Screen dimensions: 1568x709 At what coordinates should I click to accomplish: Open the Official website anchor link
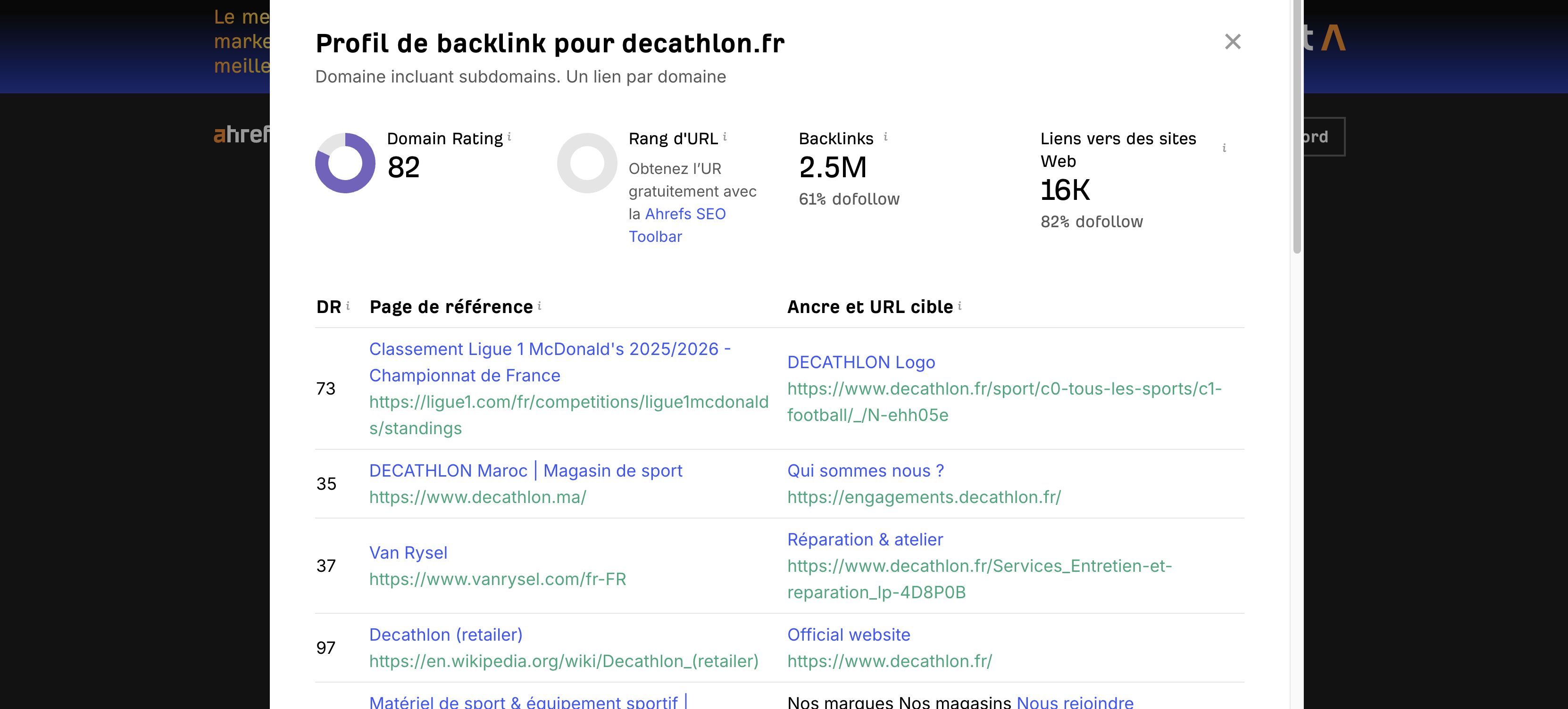click(x=849, y=634)
